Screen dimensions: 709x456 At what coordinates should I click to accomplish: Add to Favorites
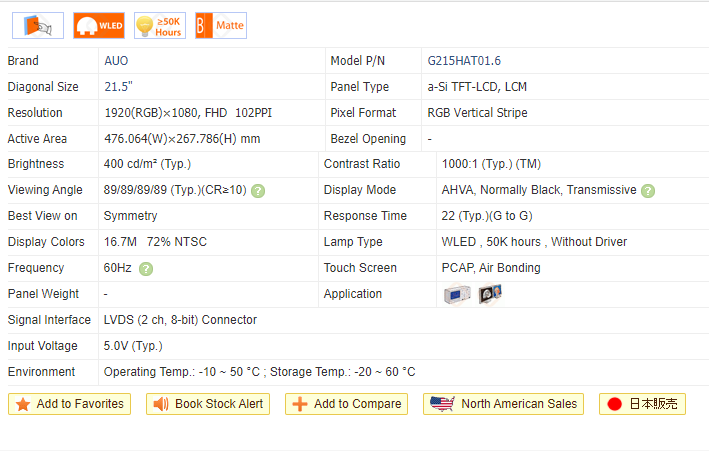pos(70,404)
